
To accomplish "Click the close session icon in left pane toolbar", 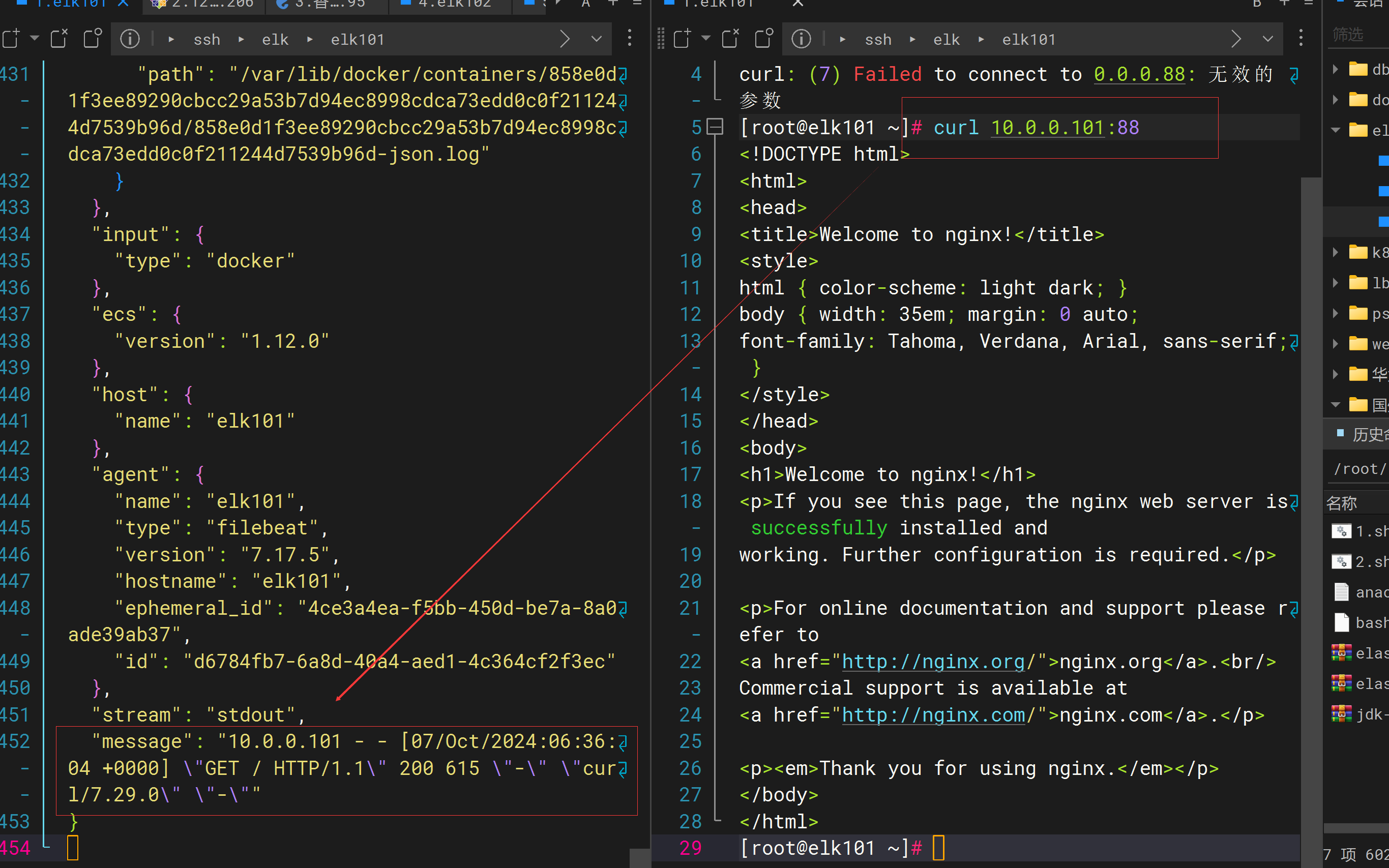I will [x=59, y=39].
